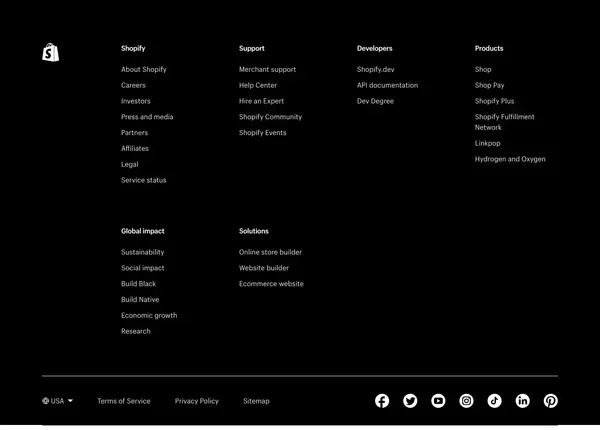This screenshot has height=430, width=600.
Task: Visit Shopify Community link
Action: pos(271,117)
